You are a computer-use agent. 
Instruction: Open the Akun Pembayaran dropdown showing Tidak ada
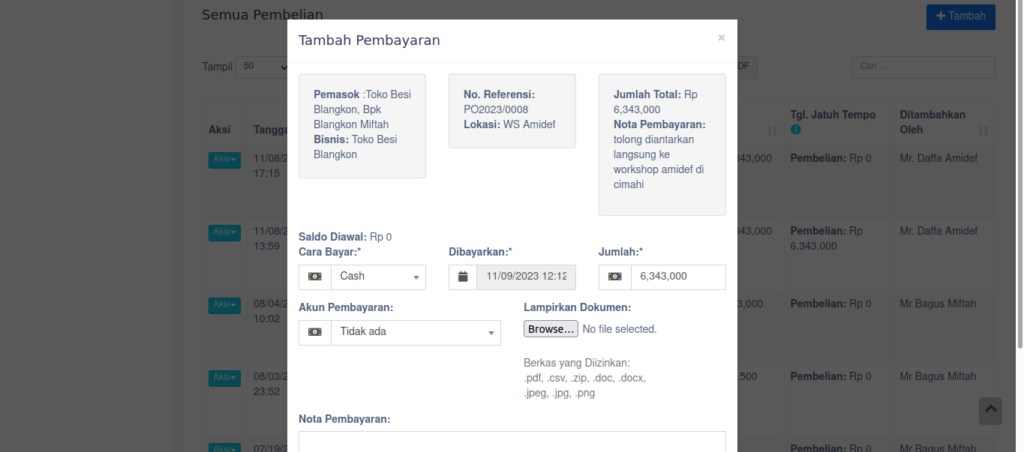pos(414,332)
